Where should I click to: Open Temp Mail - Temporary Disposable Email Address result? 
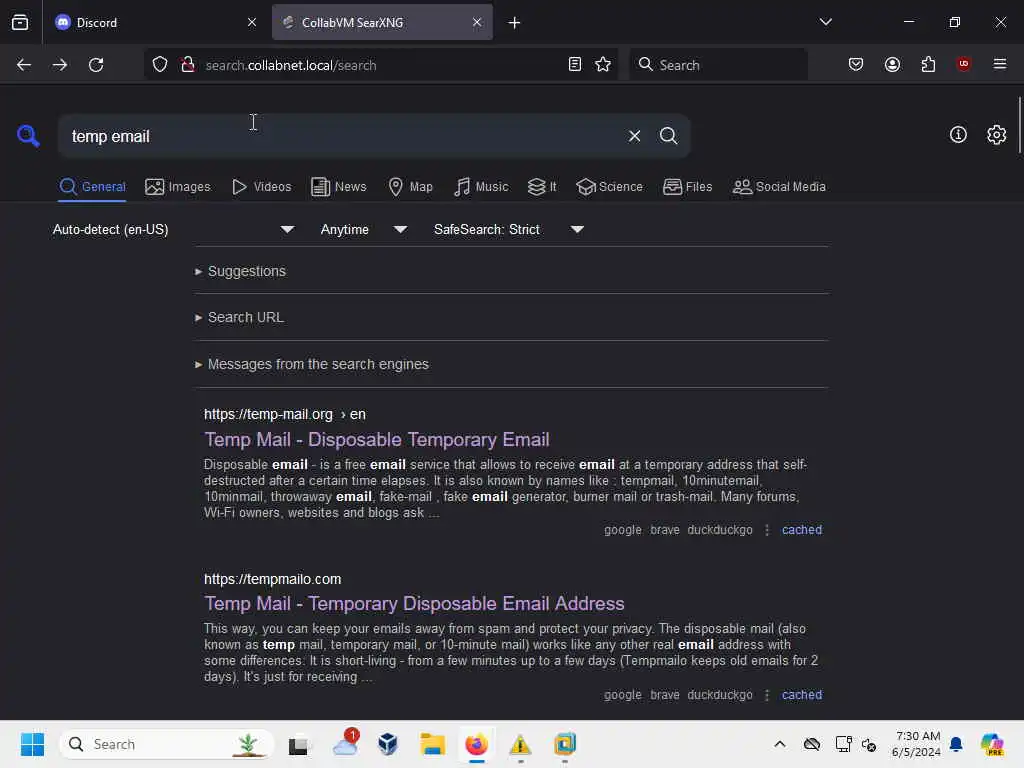pos(414,603)
